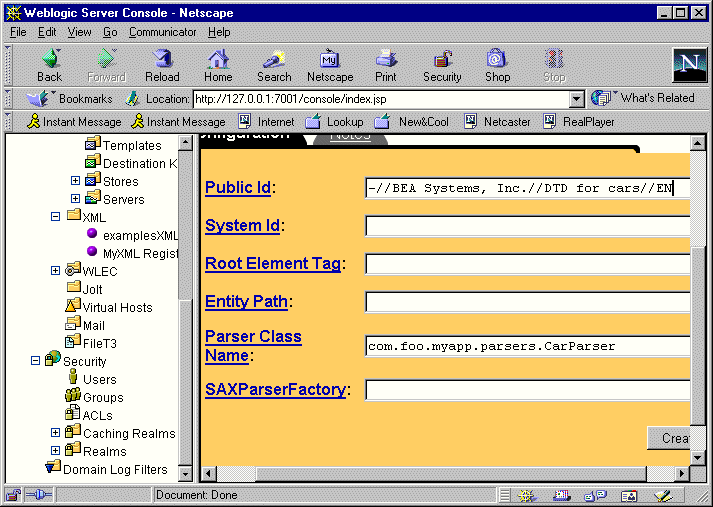Viewport: 713px width, 507px height.
Task: Click the Shop toolbar icon
Action: coord(497,65)
